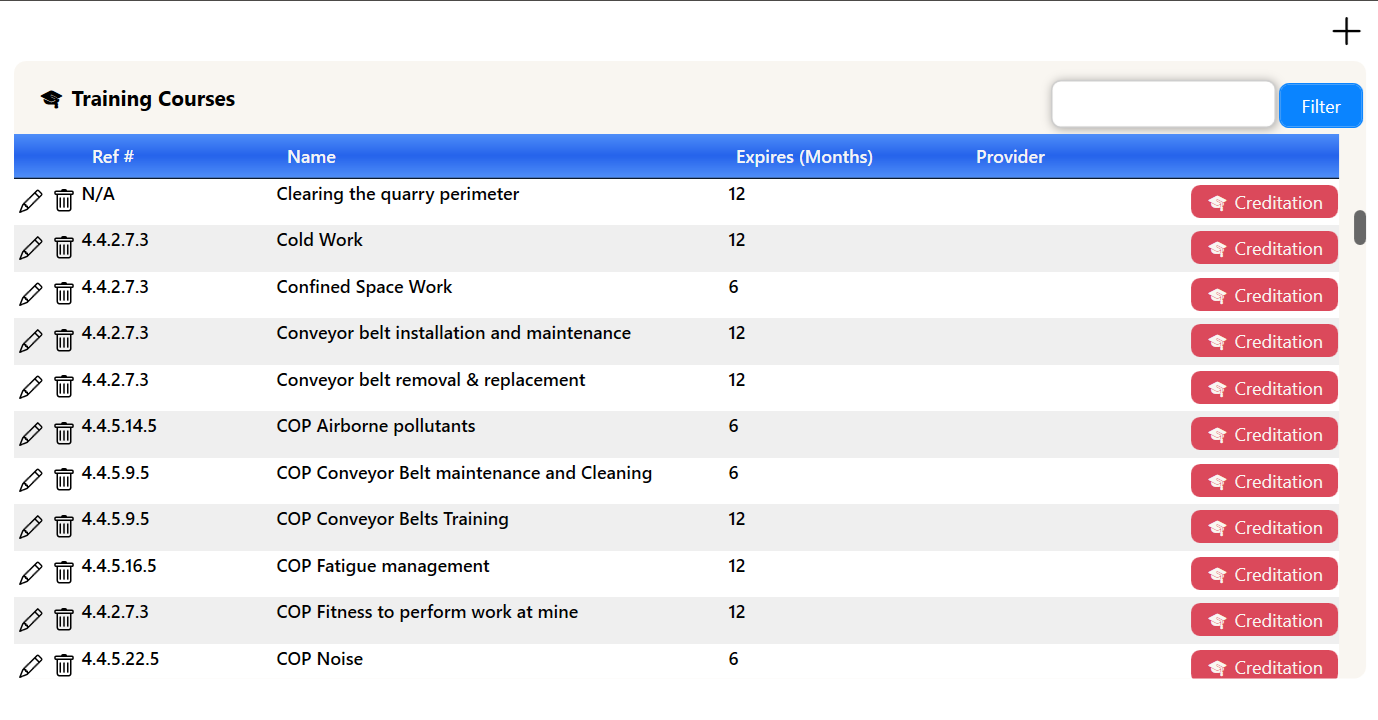This screenshot has height=720, width=1378.
Task: Delete Conveyor belt installation and maintenance course
Action: (x=64, y=341)
